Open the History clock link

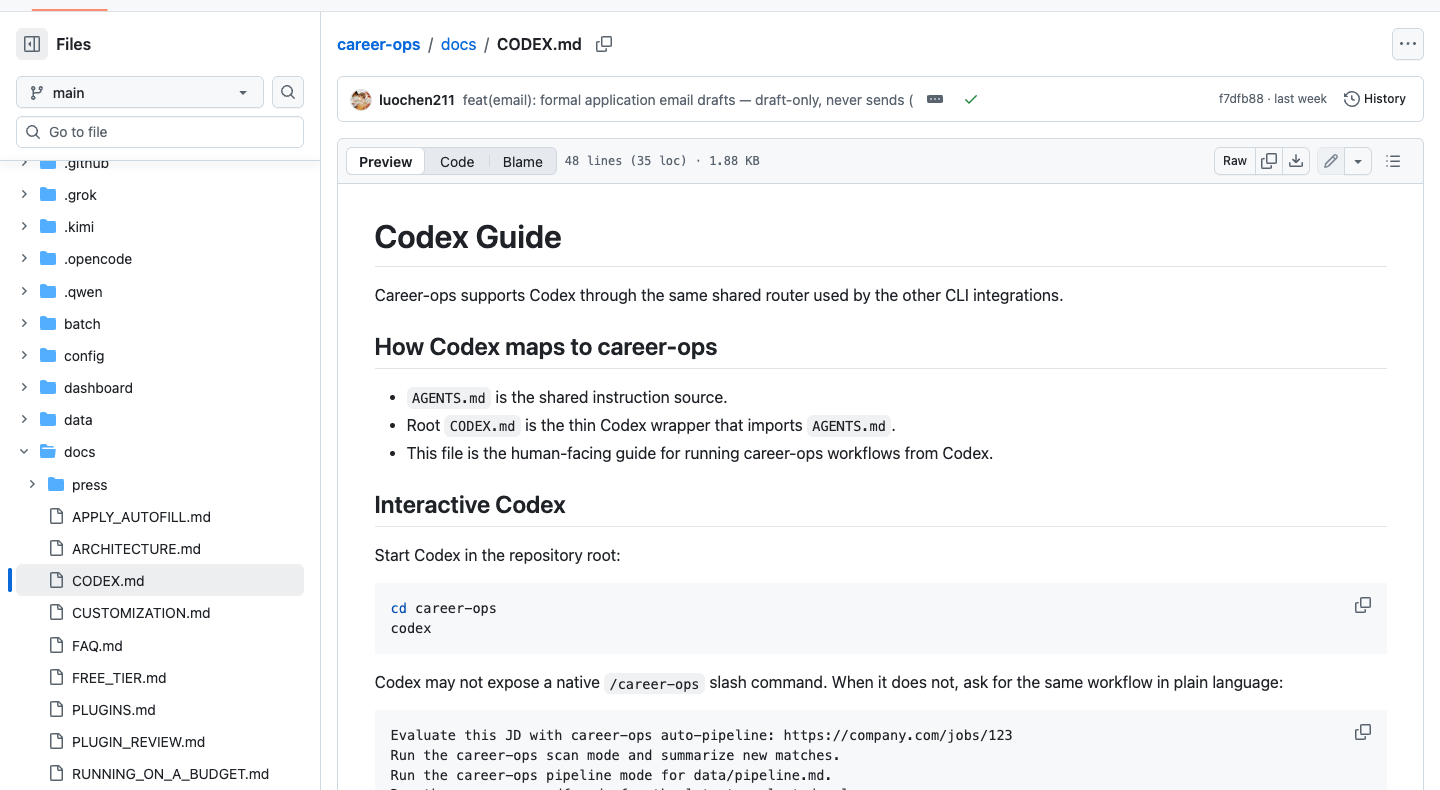coord(1375,99)
